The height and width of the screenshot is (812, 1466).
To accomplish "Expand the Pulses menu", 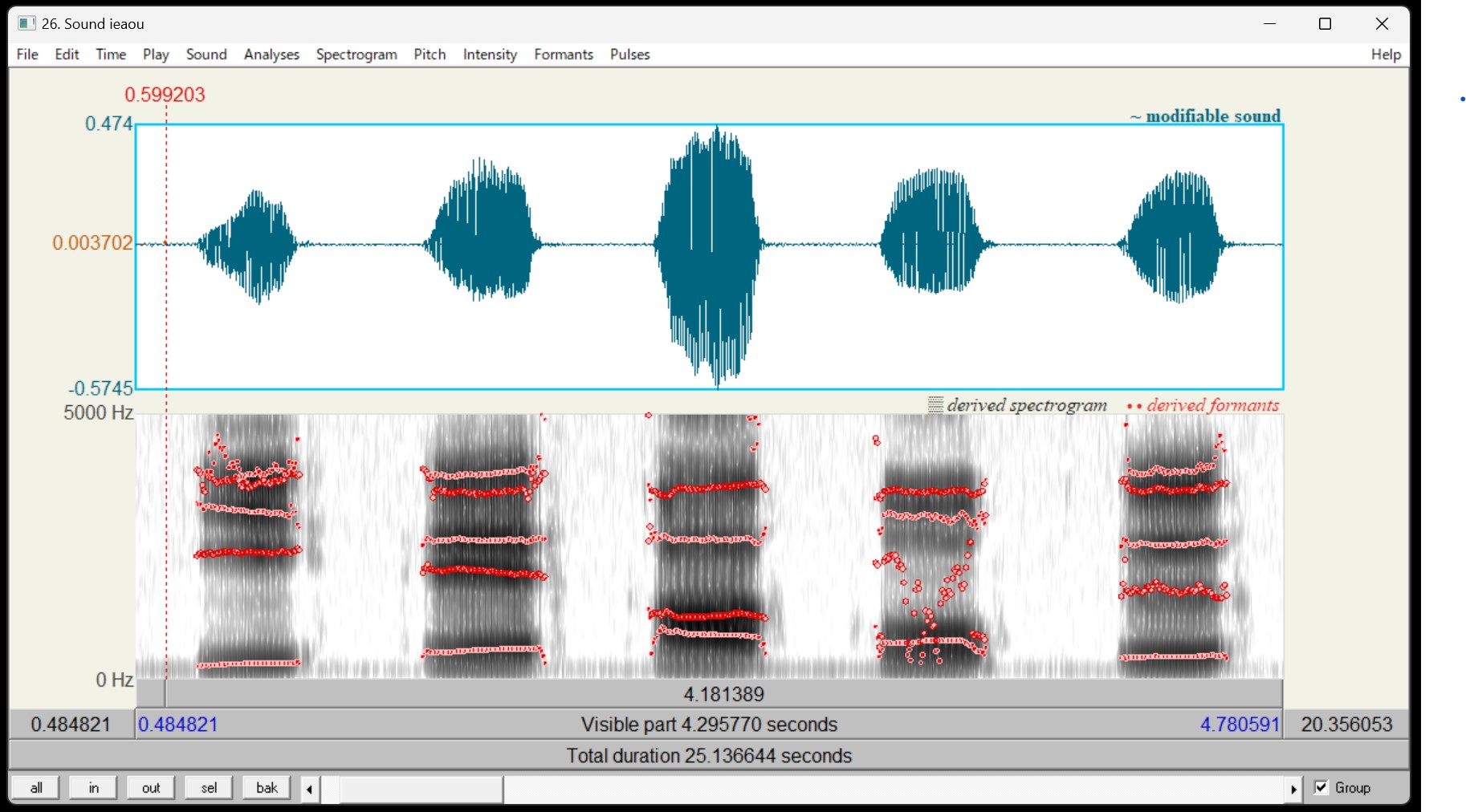I will pos(629,55).
